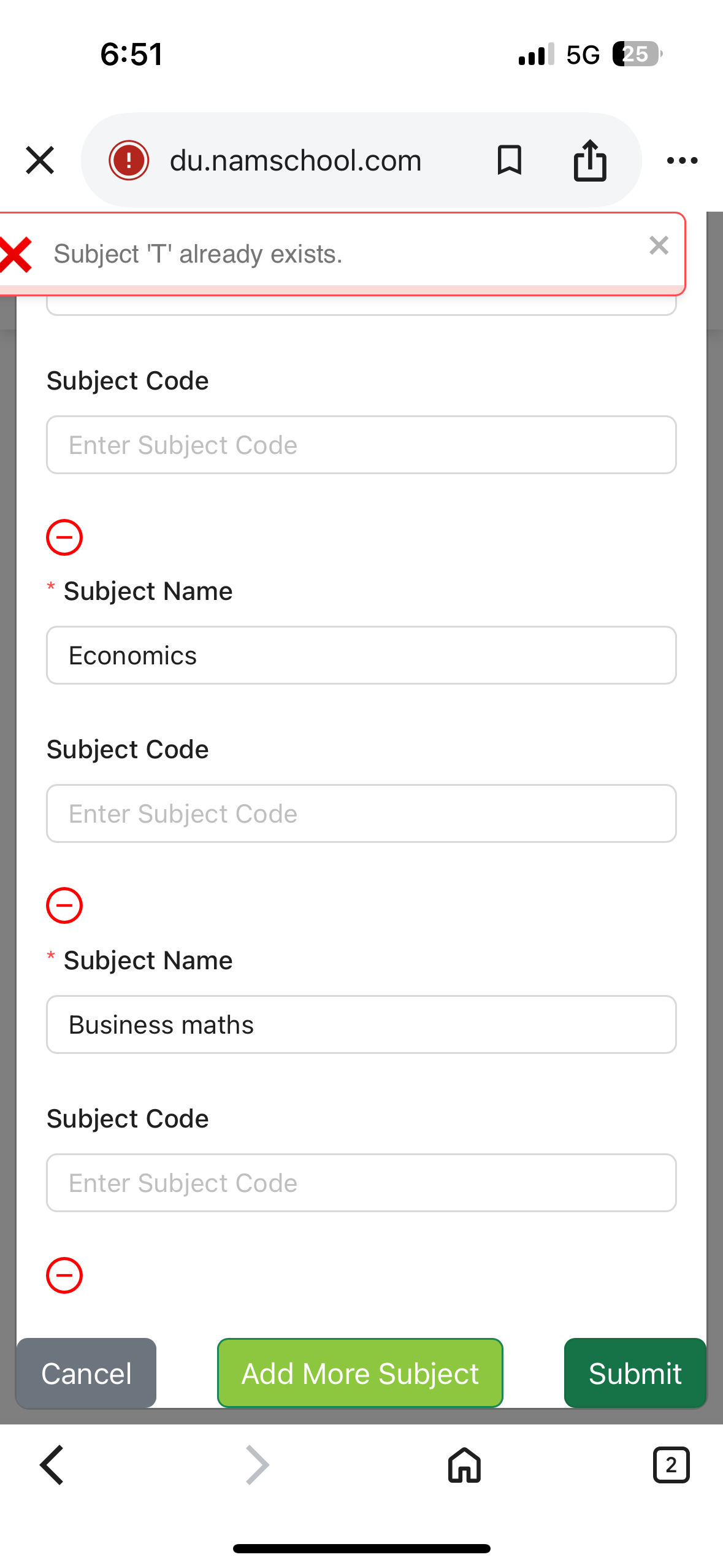The width and height of the screenshot is (723, 1568).
Task: Tap the red site security warning icon
Action: tap(129, 161)
